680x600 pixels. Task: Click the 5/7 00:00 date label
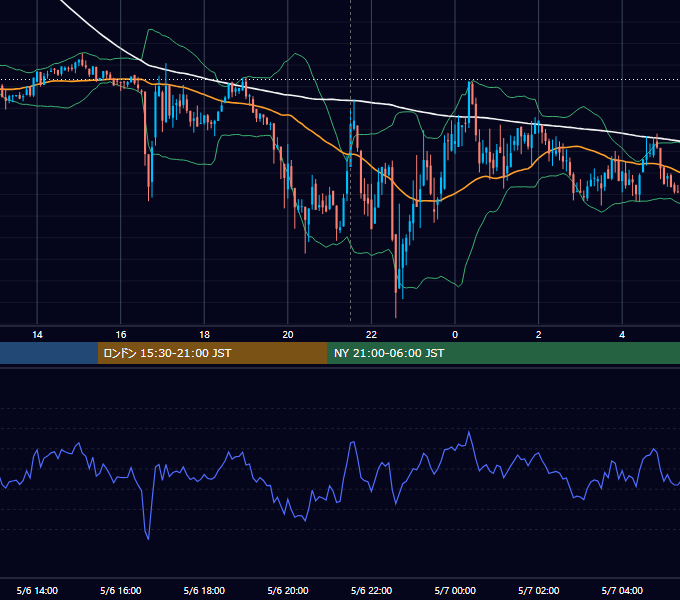click(455, 590)
